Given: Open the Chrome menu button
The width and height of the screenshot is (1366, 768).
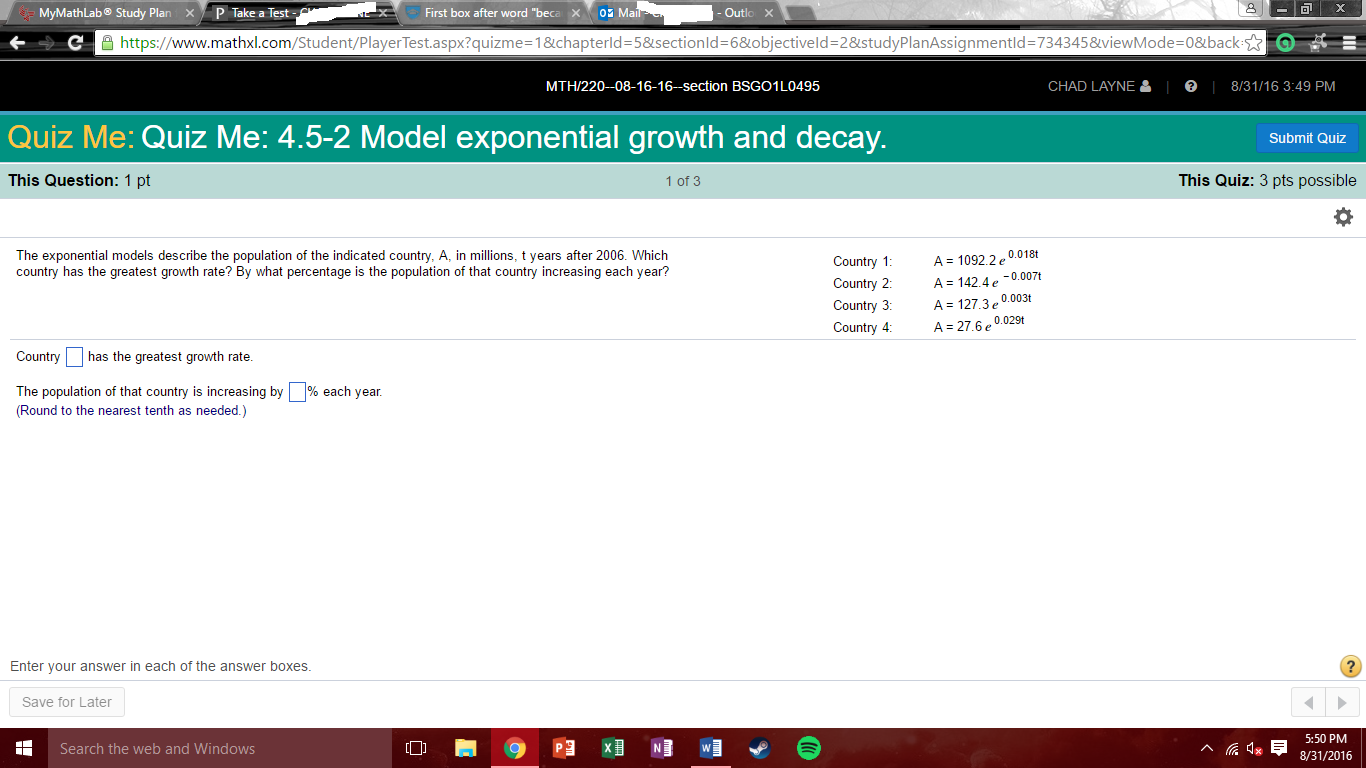Looking at the screenshot, I should (1348, 43).
